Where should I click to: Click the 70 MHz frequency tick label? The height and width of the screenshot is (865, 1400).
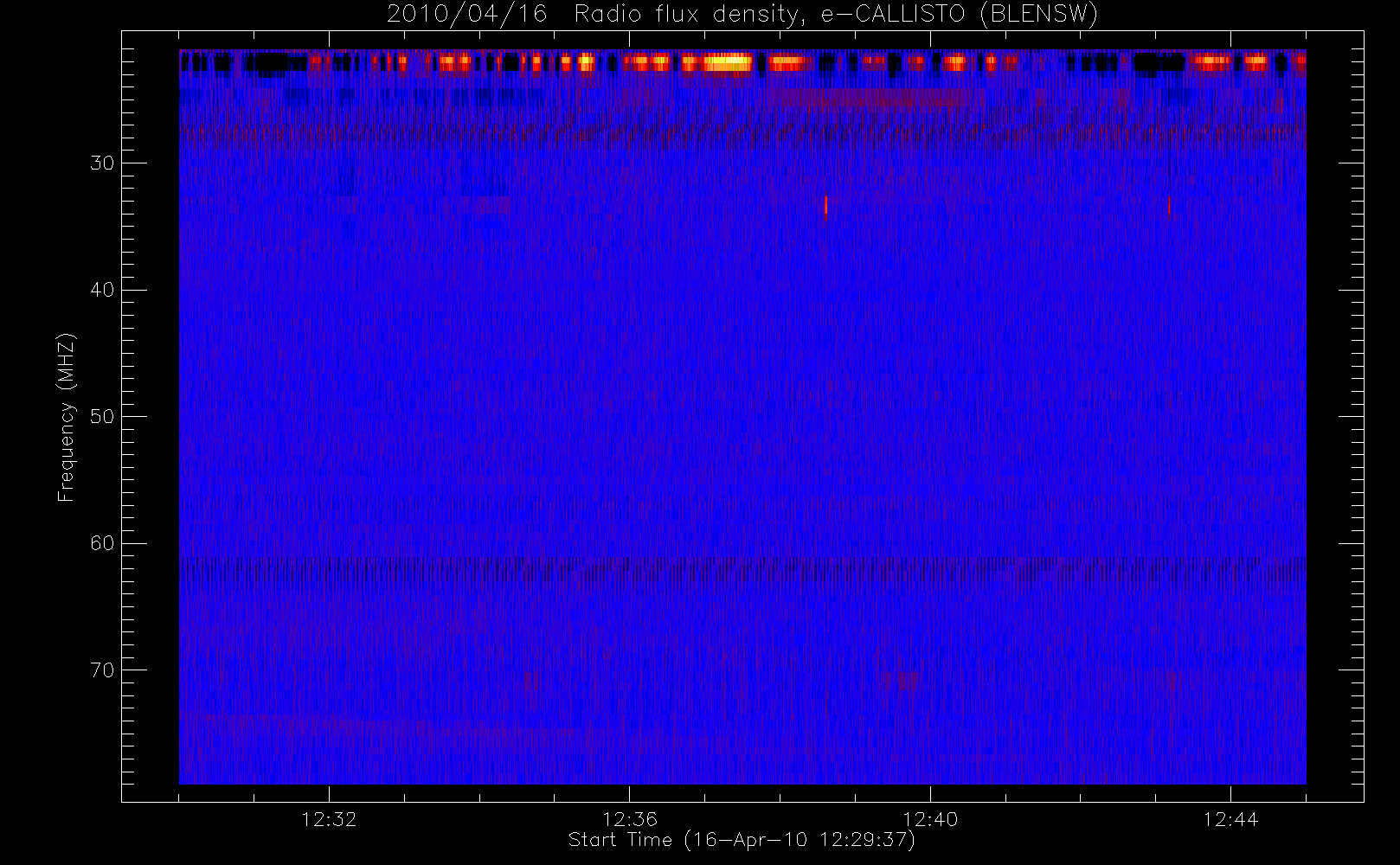pos(102,670)
